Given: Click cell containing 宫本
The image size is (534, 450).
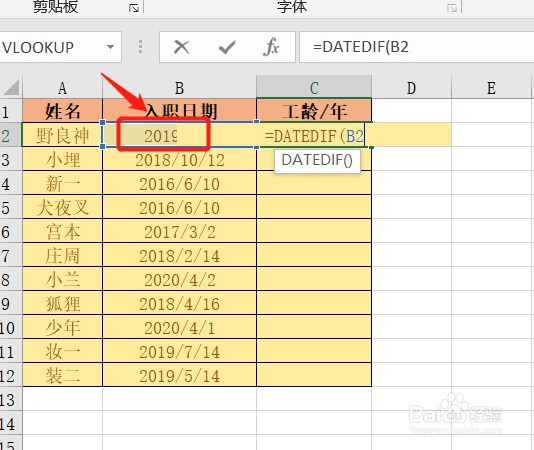Looking at the screenshot, I should coord(62,232).
